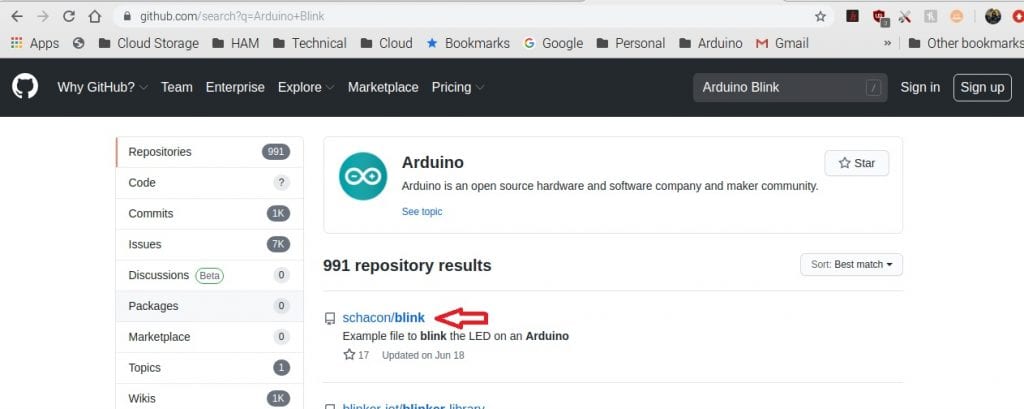Viewport: 1024px width, 409px height.
Task: Bookmark this page with the star icon
Action: [820, 16]
